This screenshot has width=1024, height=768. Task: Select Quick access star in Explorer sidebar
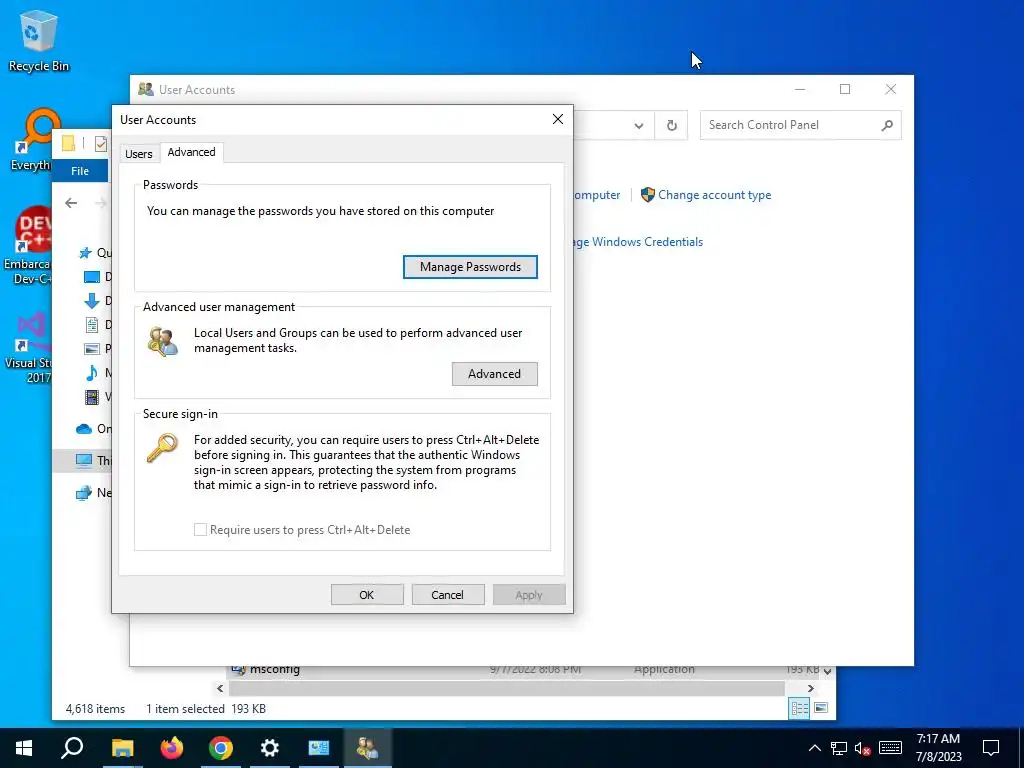click(x=85, y=253)
